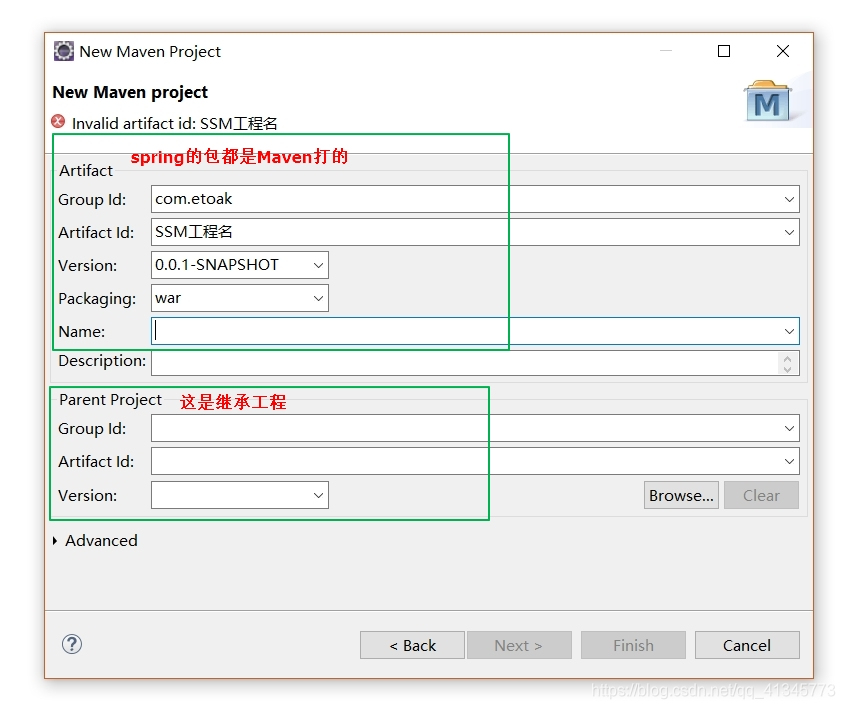The width and height of the screenshot is (845, 709).
Task: Open the Parent Project Group Id dropdown arrow
Action: (x=789, y=428)
